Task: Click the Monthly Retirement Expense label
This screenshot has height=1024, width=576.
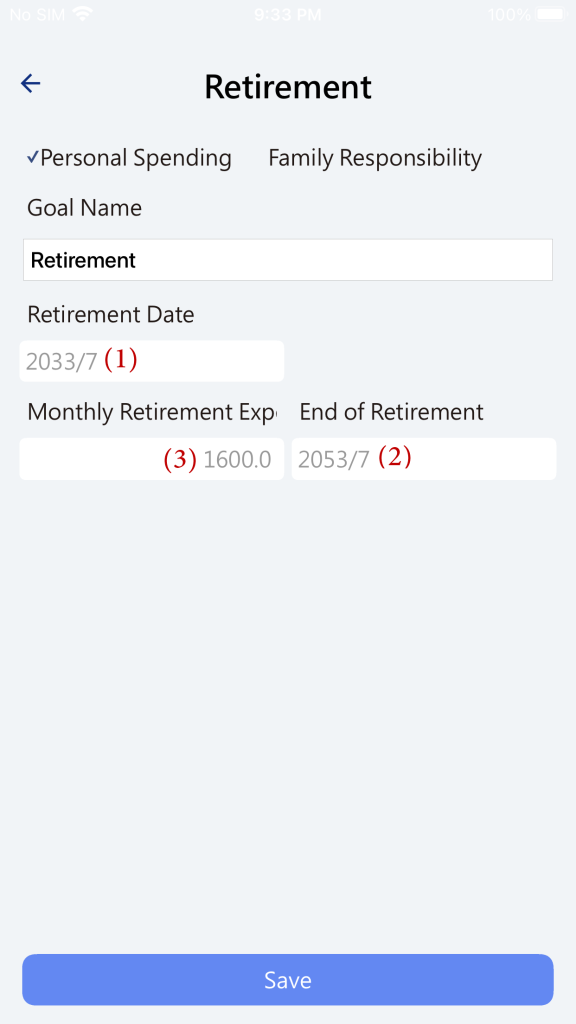Action: coord(152,412)
